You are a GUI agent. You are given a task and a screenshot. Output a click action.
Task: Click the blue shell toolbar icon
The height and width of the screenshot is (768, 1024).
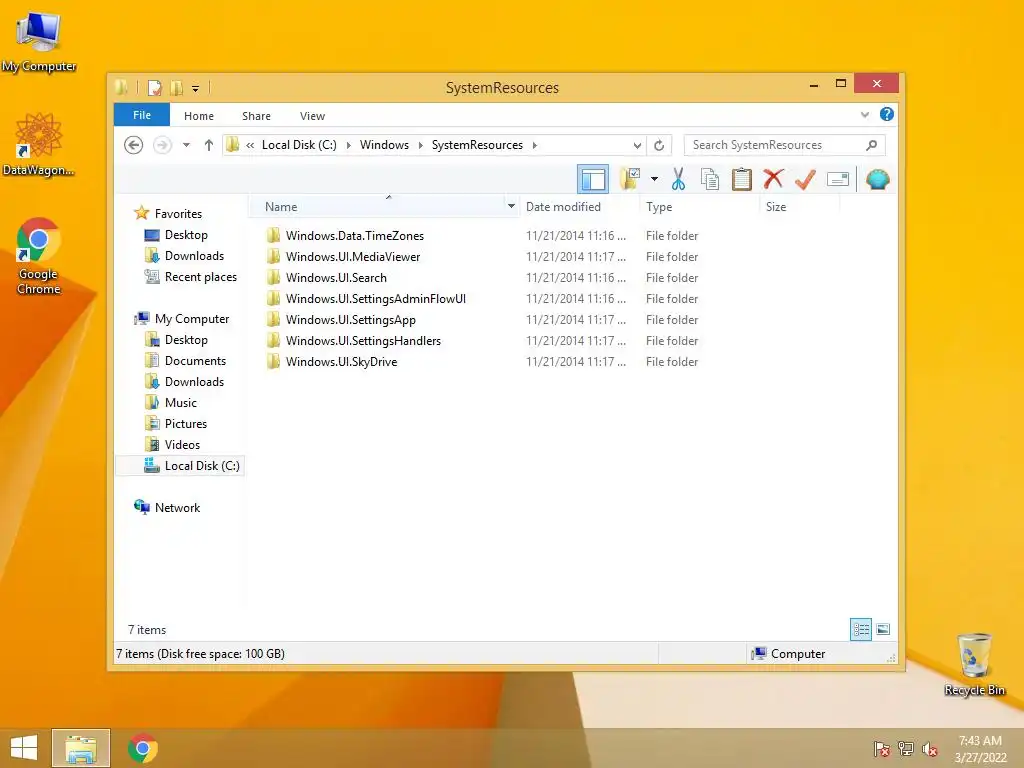pos(878,179)
